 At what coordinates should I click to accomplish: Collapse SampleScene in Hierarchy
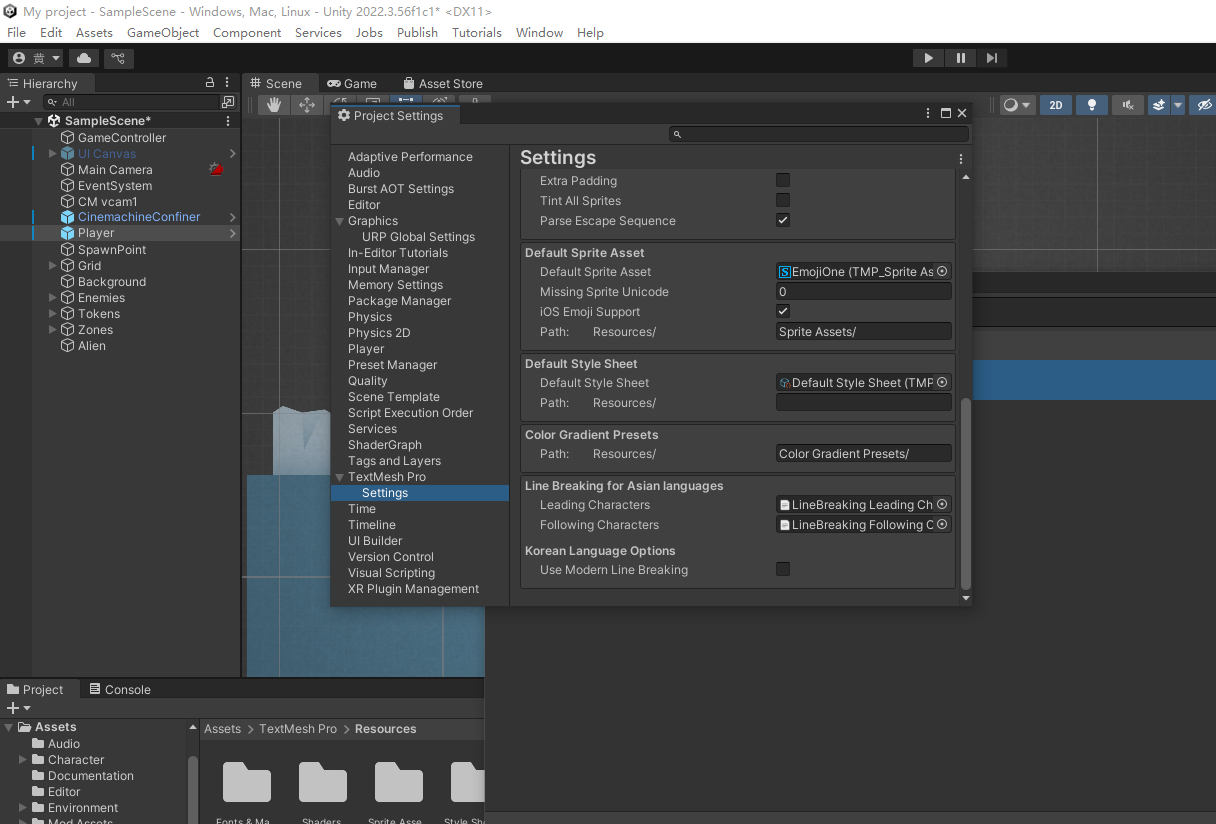39,121
